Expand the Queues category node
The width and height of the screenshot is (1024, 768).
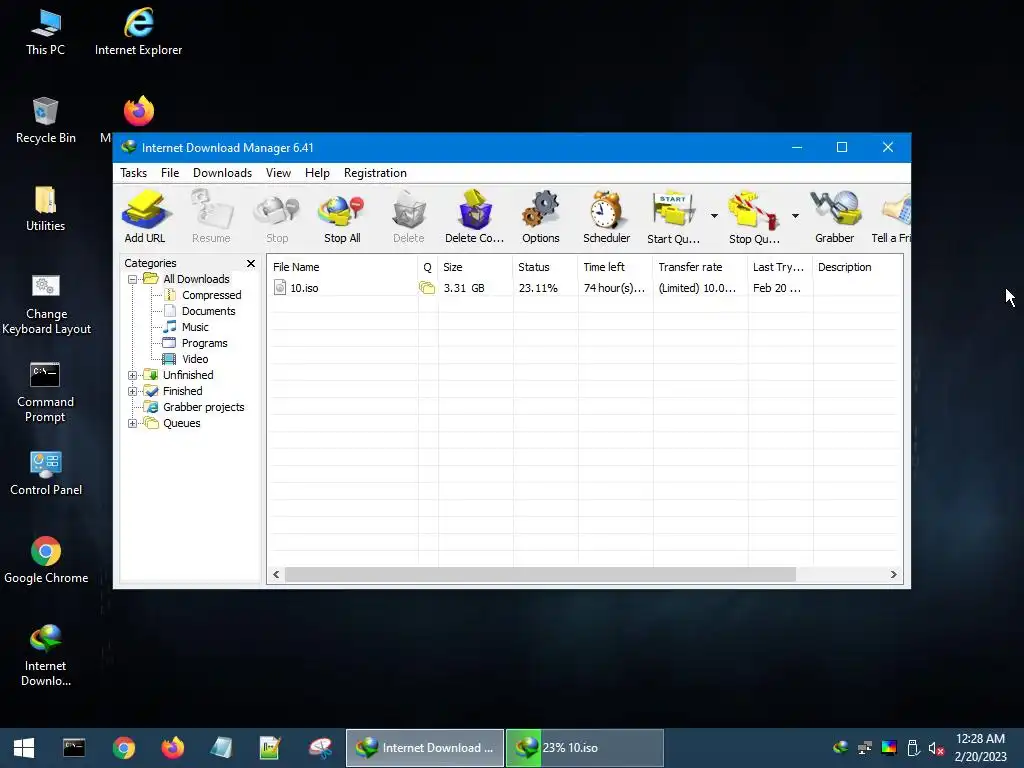tap(133, 423)
